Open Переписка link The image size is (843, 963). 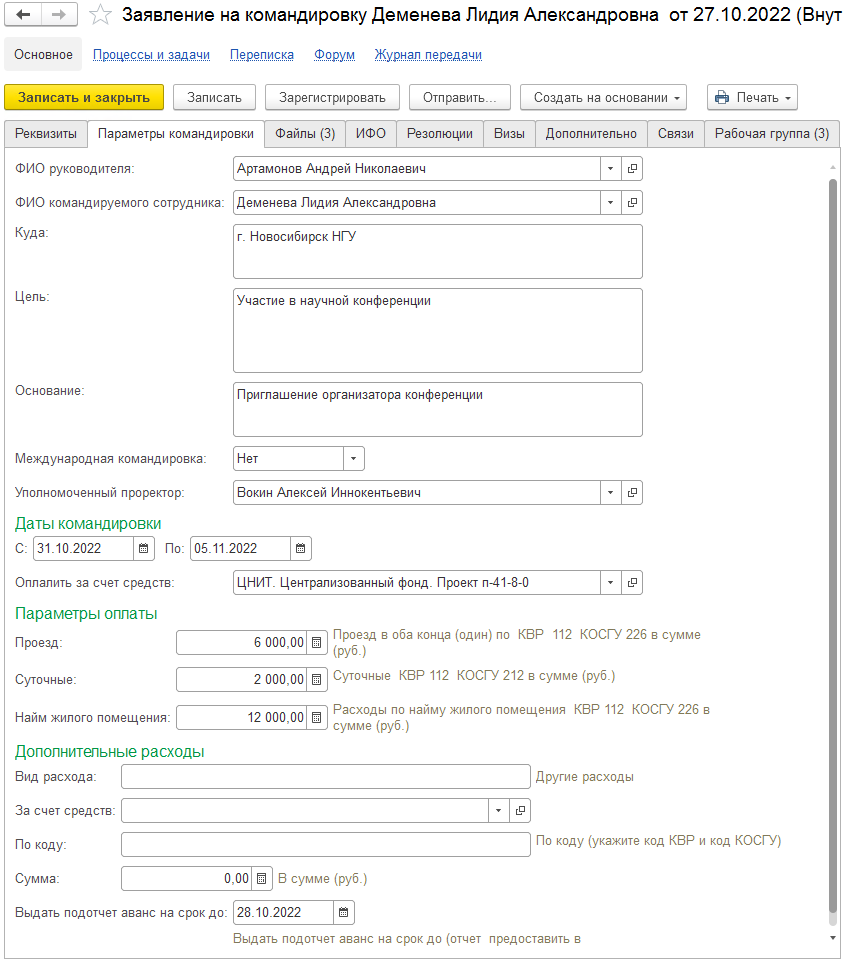point(262,55)
